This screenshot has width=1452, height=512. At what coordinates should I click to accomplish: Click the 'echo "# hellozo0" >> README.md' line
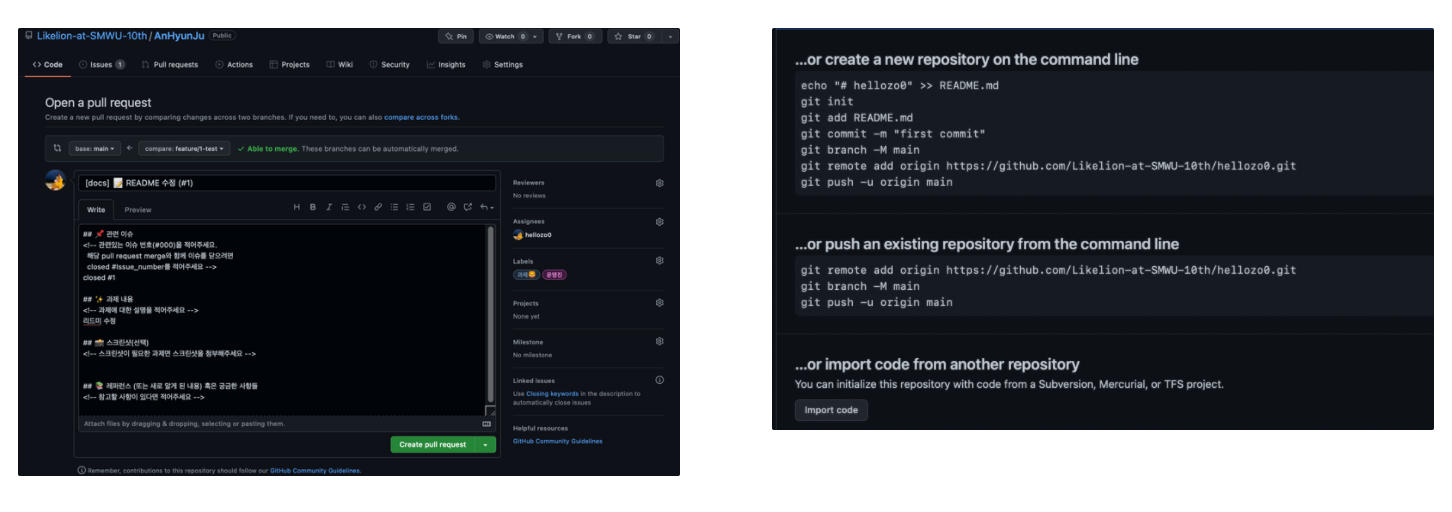tap(899, 85)
